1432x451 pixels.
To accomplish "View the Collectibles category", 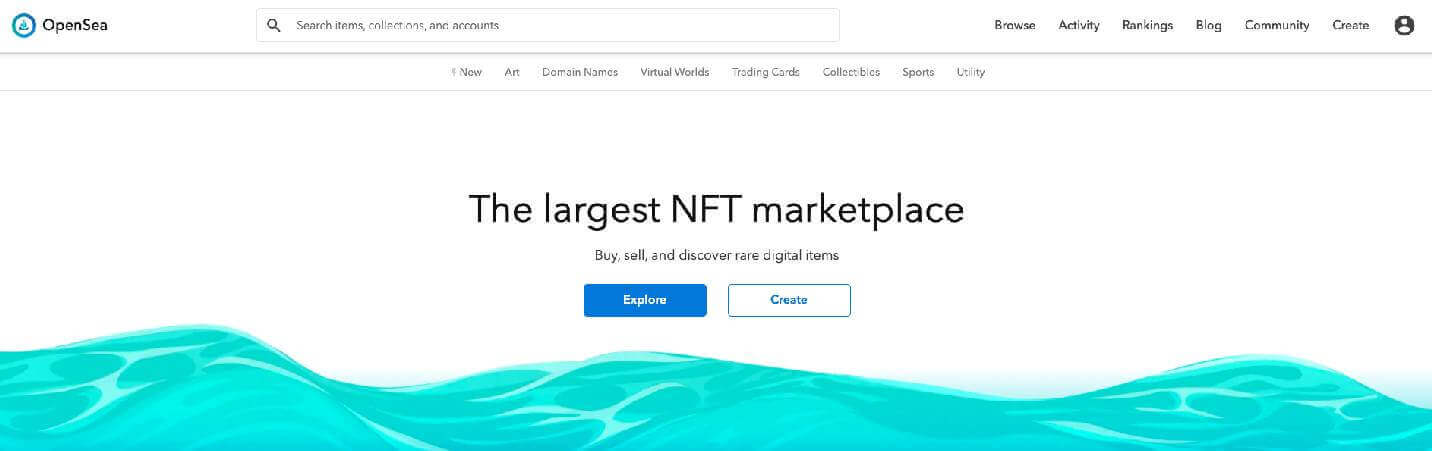I will click(851, 72).
